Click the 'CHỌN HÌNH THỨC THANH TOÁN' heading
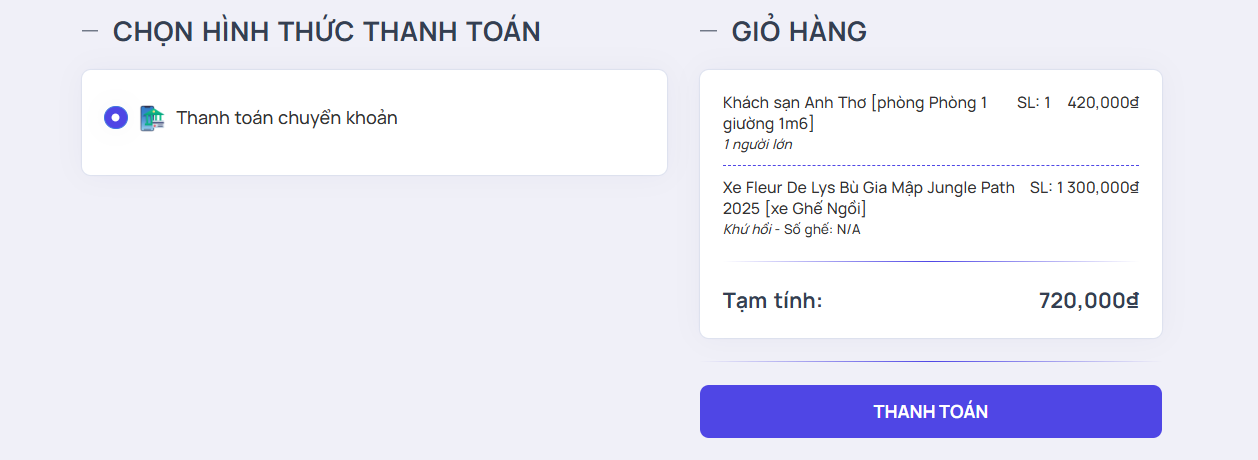This screenshot has width=1258, height=460. pos(326,32)
